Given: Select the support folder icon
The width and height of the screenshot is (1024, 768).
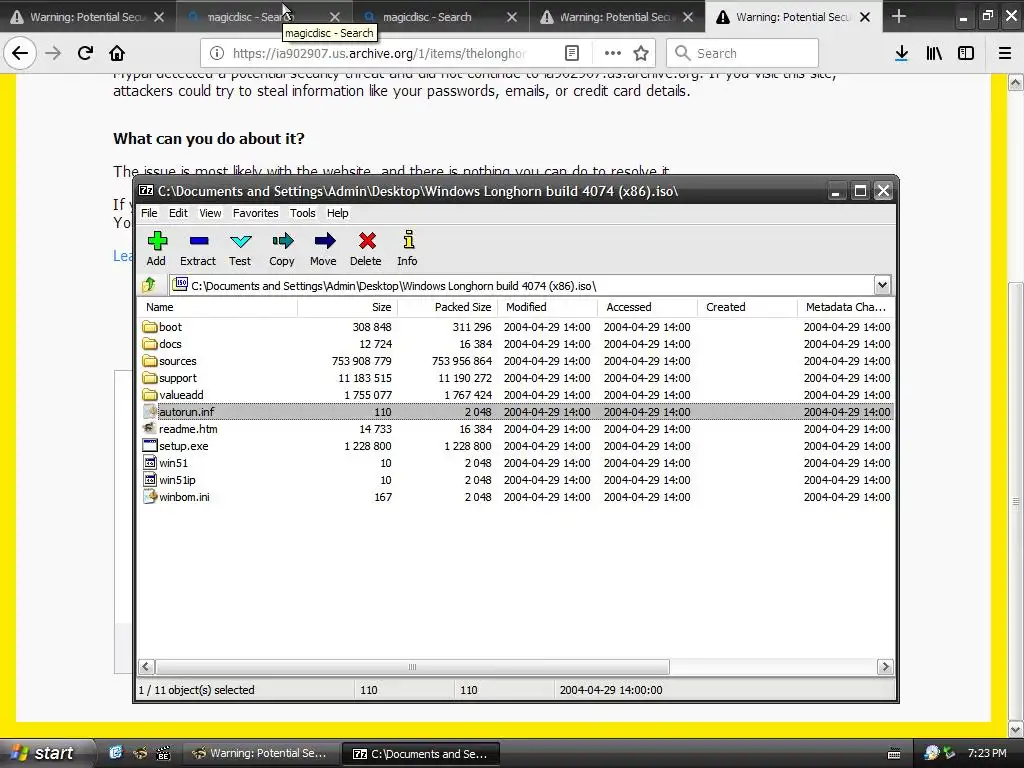Looking at the screenshot, I should click(150, 377).
